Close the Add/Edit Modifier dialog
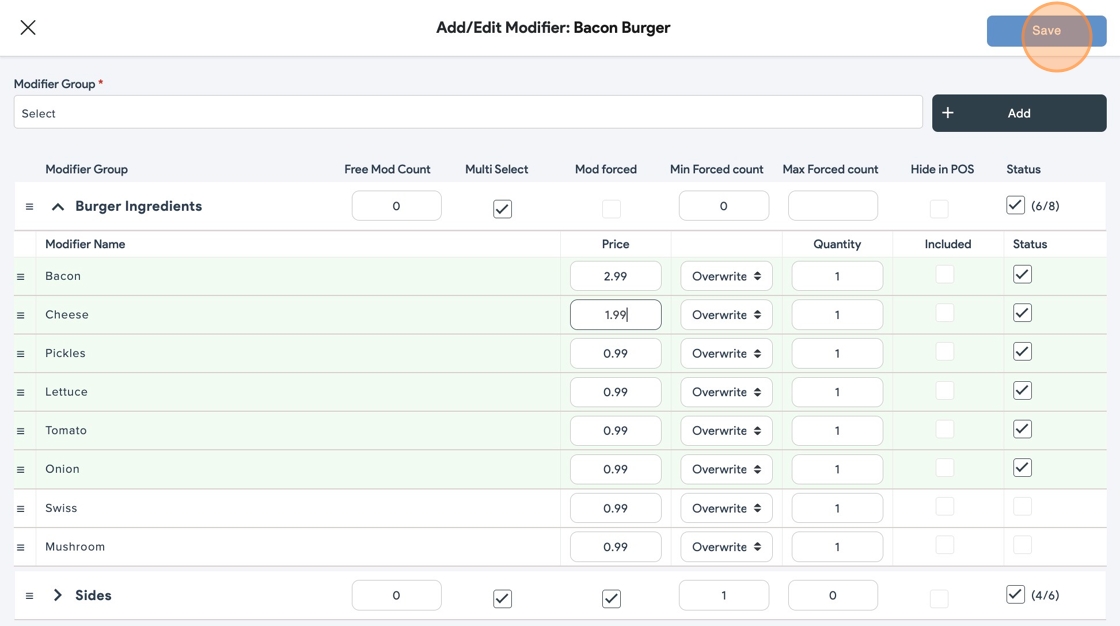The height and width of the screenshot is (626, 1120). 28,28
